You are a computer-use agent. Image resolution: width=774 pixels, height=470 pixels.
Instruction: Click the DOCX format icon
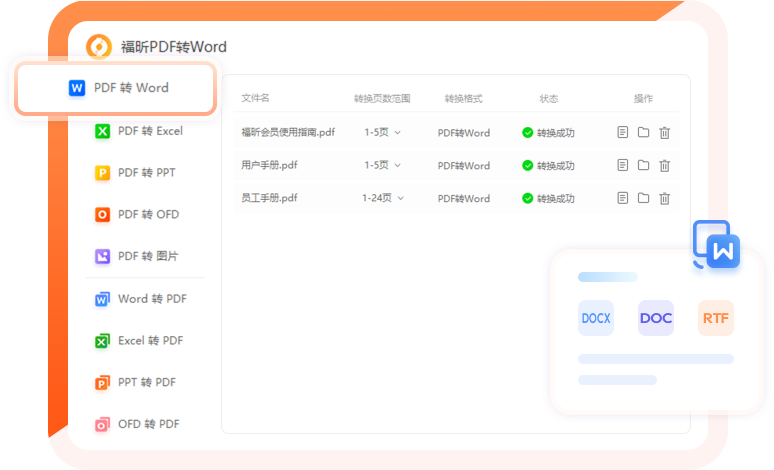[x=596, y=318]
